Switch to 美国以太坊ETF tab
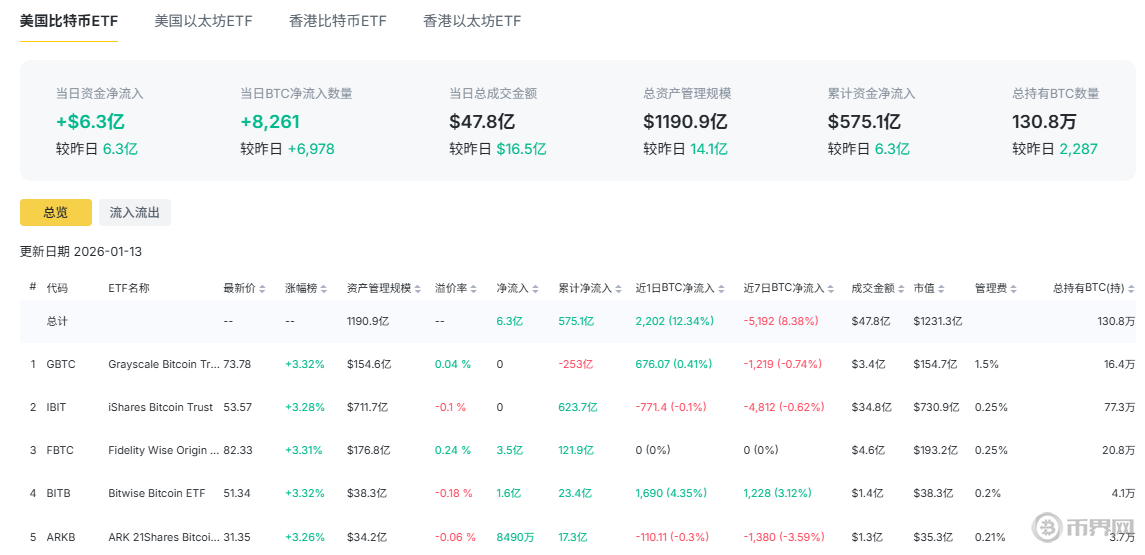 point(203,21)
